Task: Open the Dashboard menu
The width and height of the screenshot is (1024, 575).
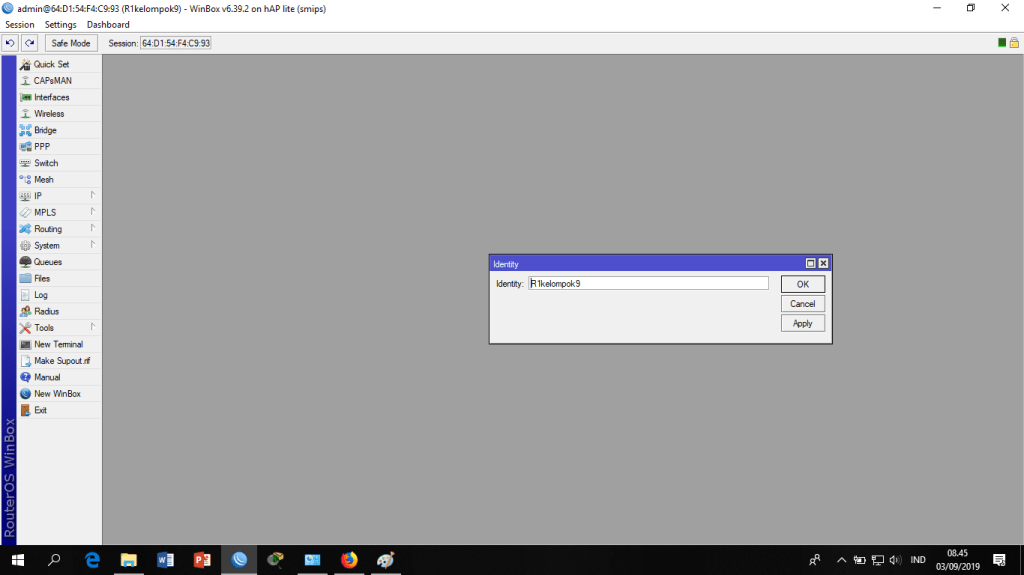Action: pos(108,24)
